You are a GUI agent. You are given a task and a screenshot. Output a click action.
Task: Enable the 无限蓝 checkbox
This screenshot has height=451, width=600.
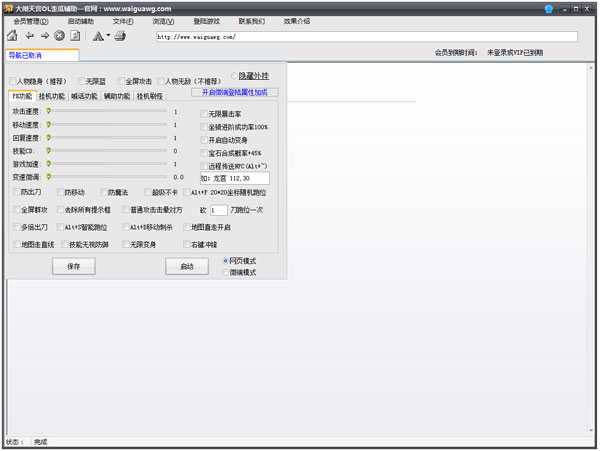(x=79, y=81)
